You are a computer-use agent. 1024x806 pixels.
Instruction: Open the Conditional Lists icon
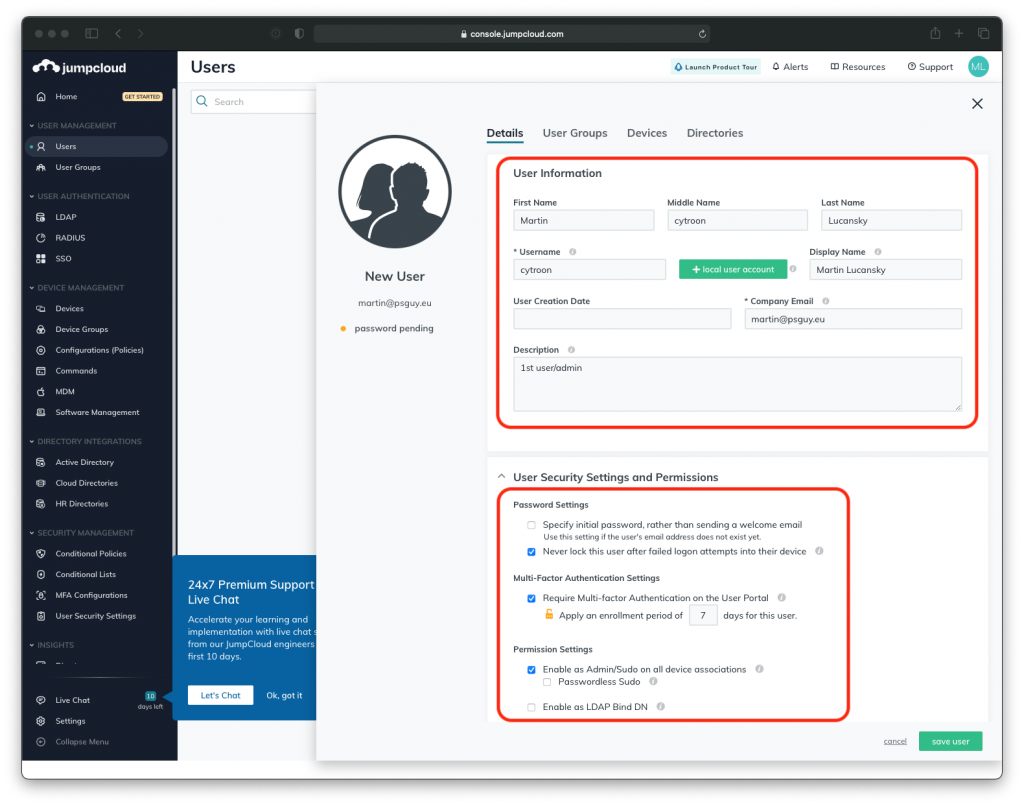(x=41, y=574)
